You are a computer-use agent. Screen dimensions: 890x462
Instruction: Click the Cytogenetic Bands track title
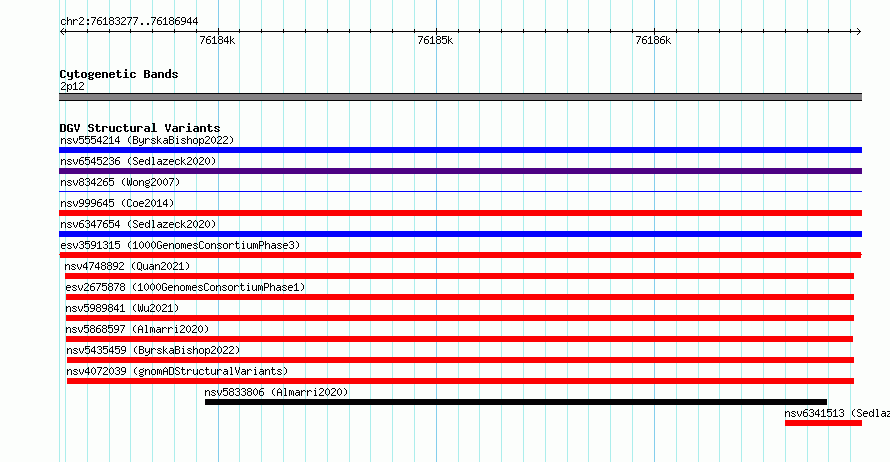[x=119, y=74]
